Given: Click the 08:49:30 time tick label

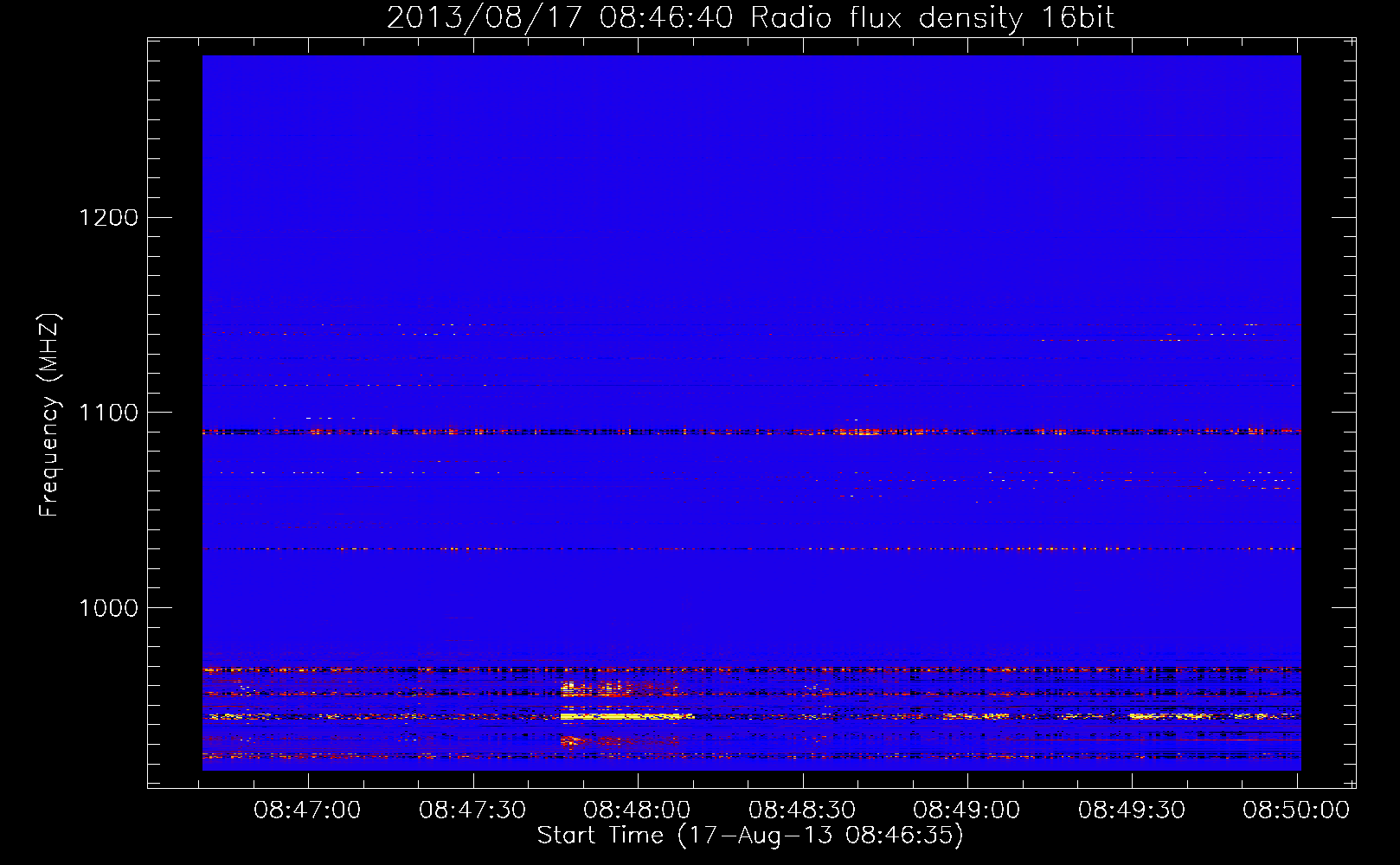Looking at the screenshot, I should (x=1132, y=811).
